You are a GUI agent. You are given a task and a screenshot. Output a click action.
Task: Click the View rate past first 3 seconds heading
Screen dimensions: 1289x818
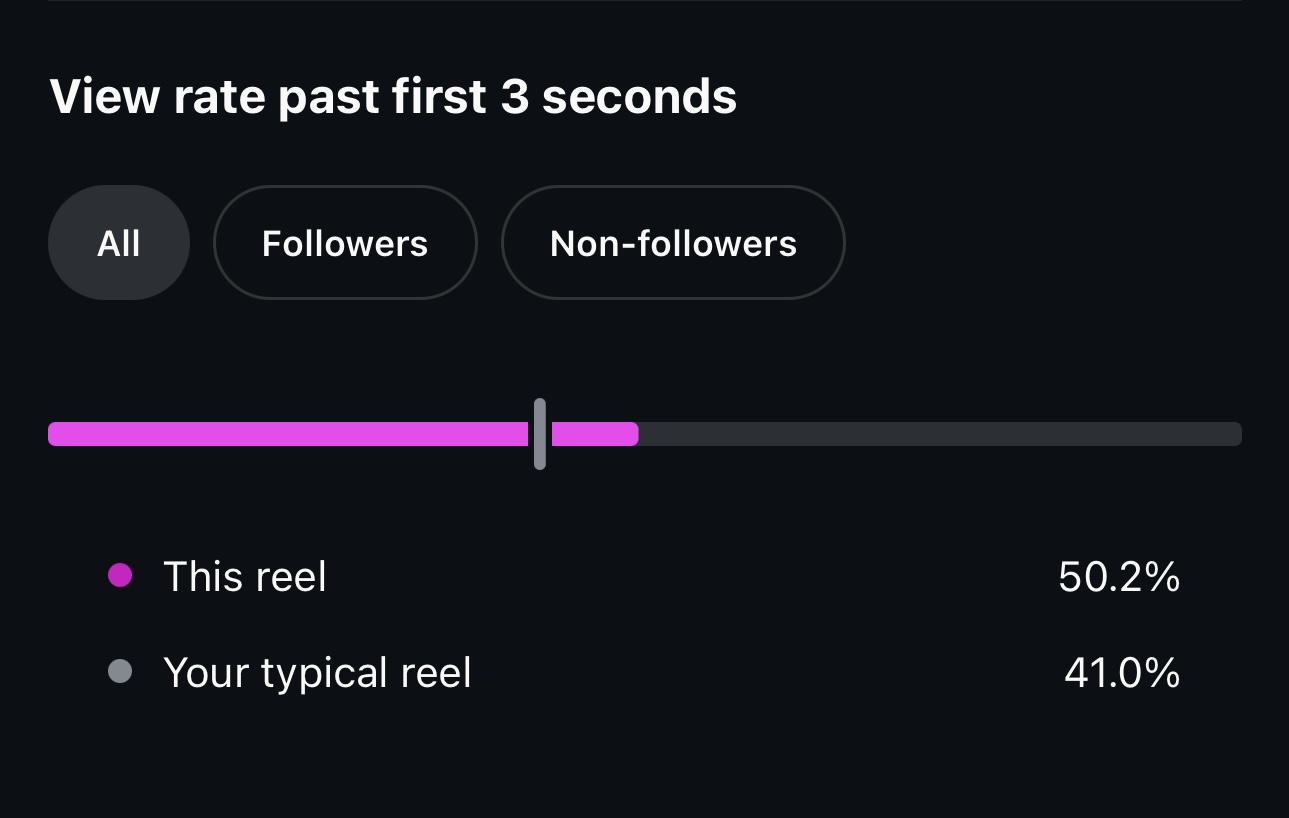pos(393,97)
